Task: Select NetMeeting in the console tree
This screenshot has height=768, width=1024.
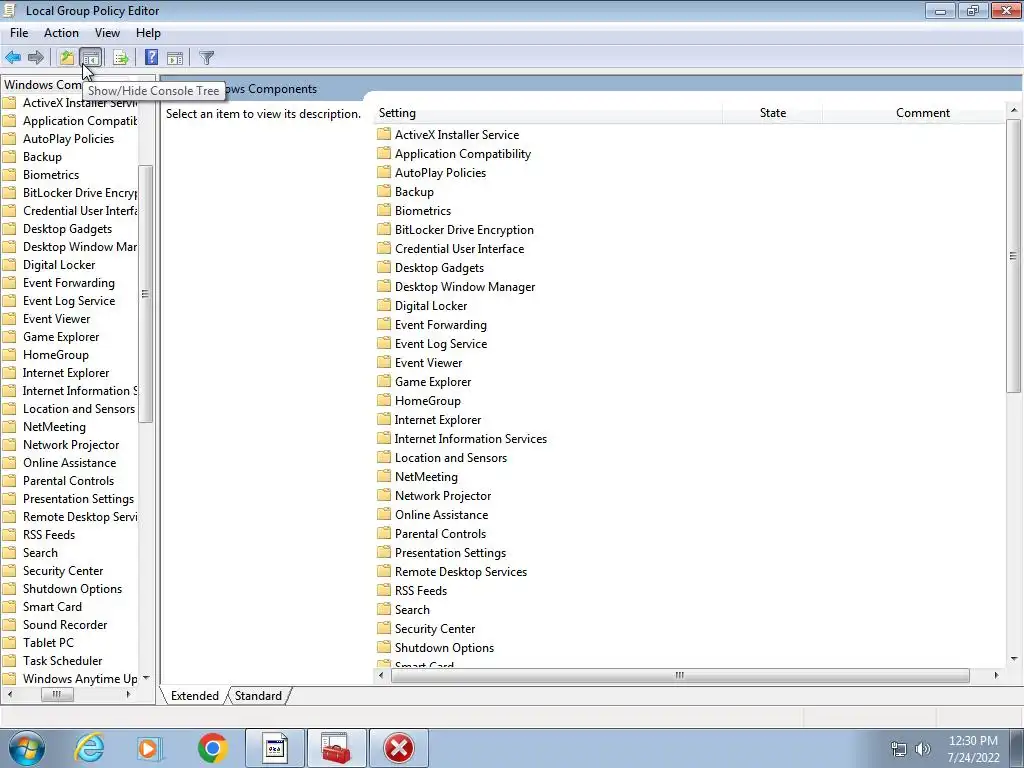Action: click(54, 426)
